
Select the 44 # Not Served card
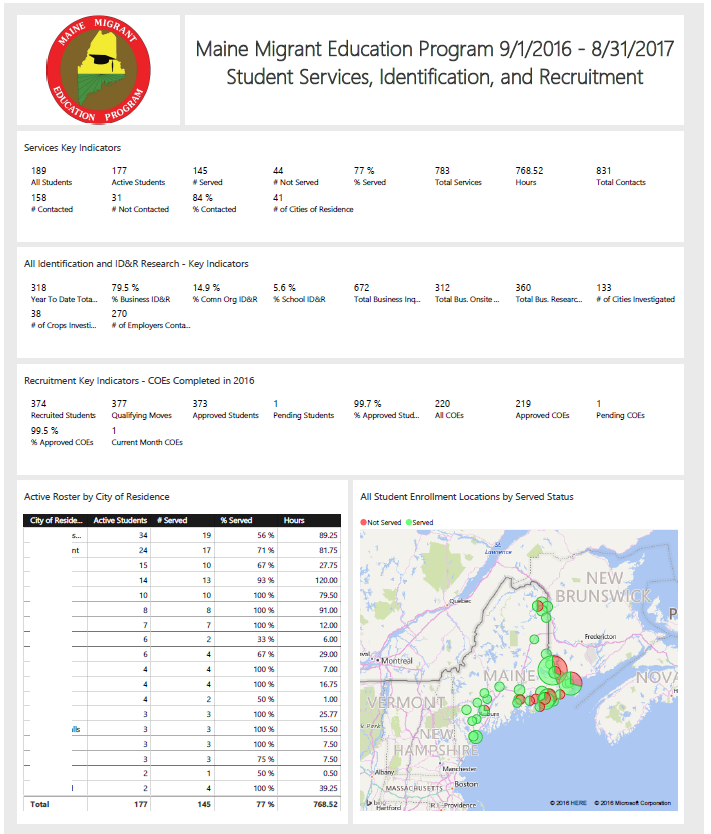(296, 176)
